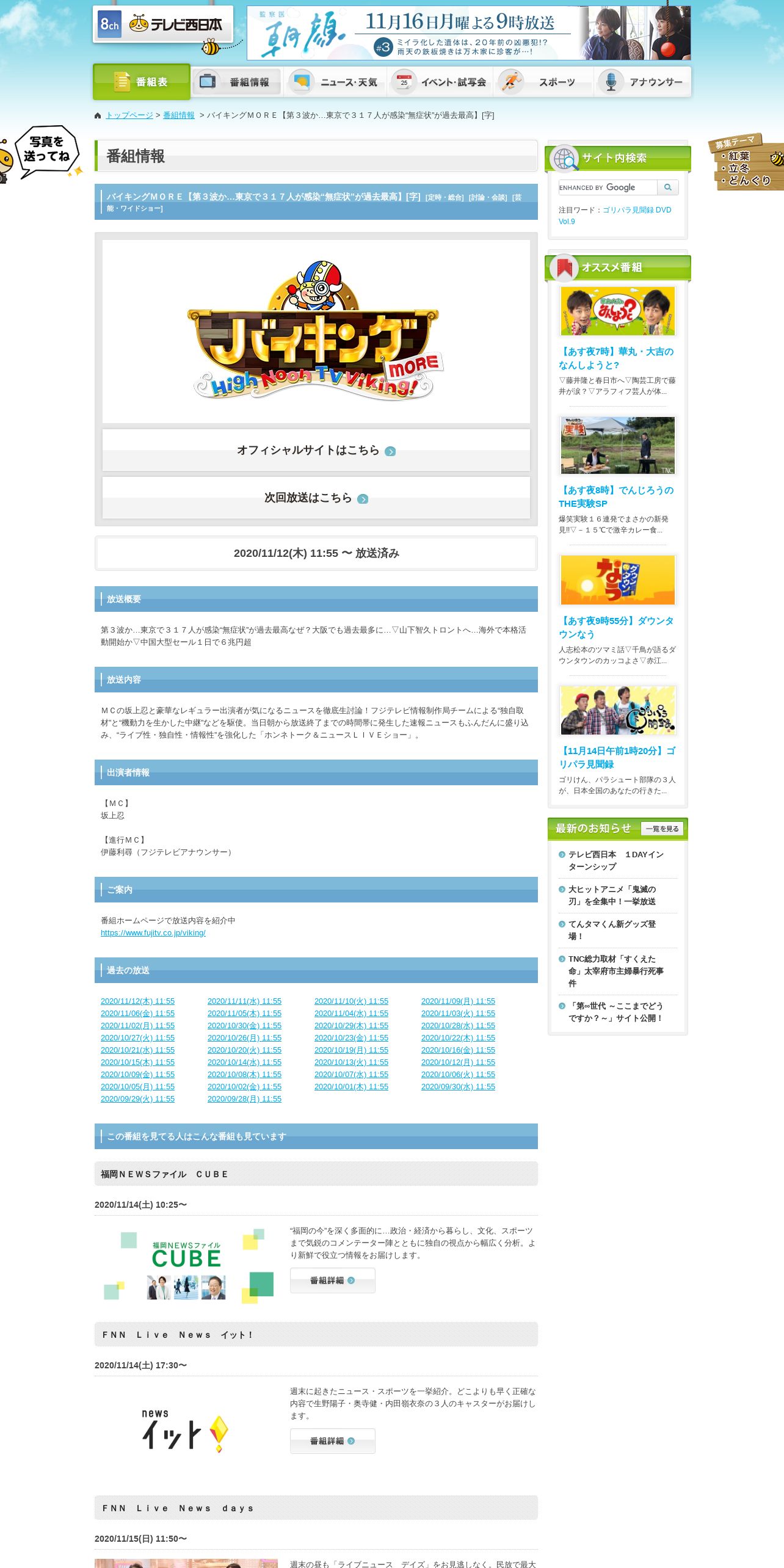This screenshot has width=784, height=1568.
Task: Open 番組詳細 button for CUBE
Action: point(332,1280)
